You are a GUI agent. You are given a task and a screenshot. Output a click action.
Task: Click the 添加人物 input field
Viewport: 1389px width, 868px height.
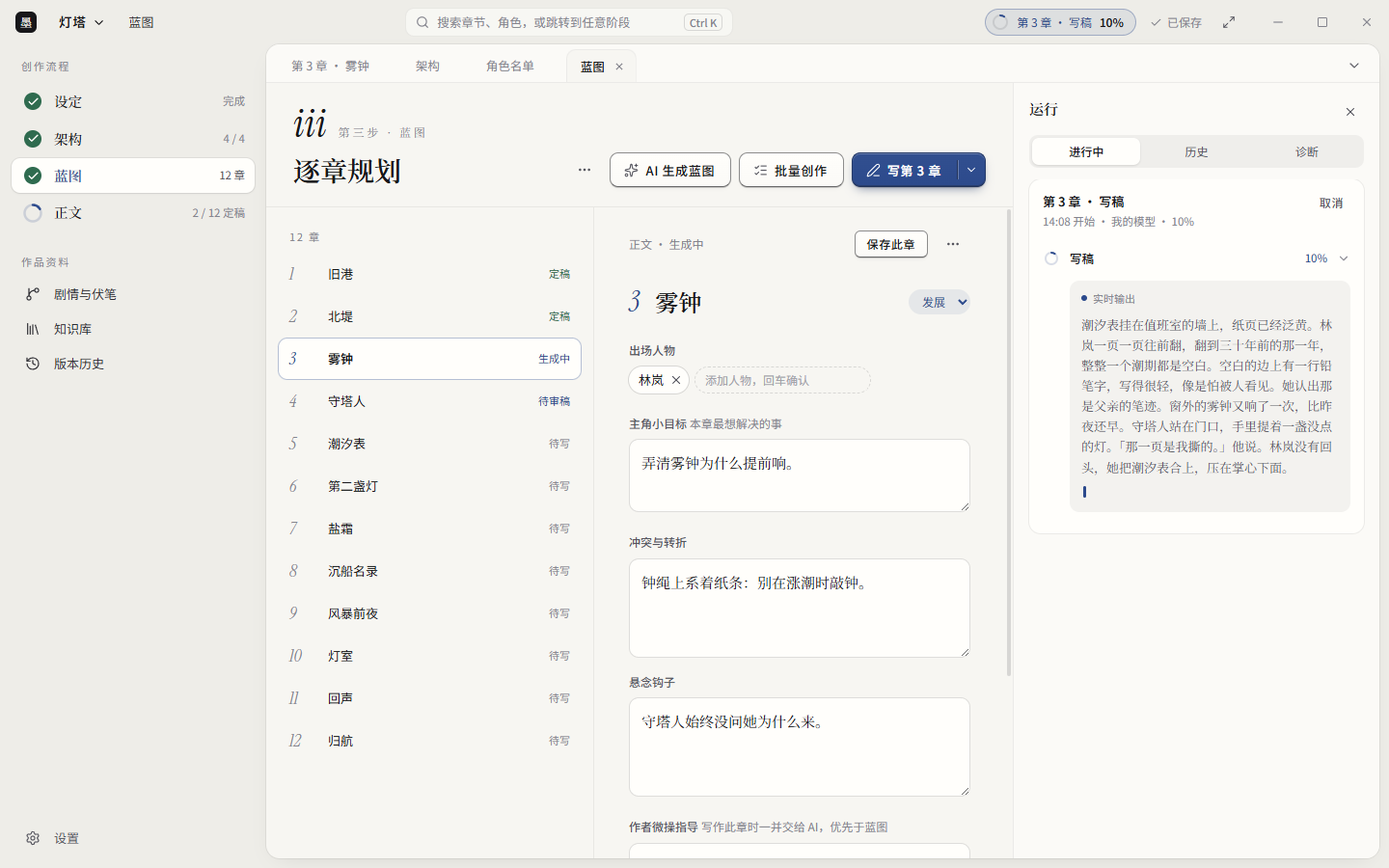click(x=782, y=380)
